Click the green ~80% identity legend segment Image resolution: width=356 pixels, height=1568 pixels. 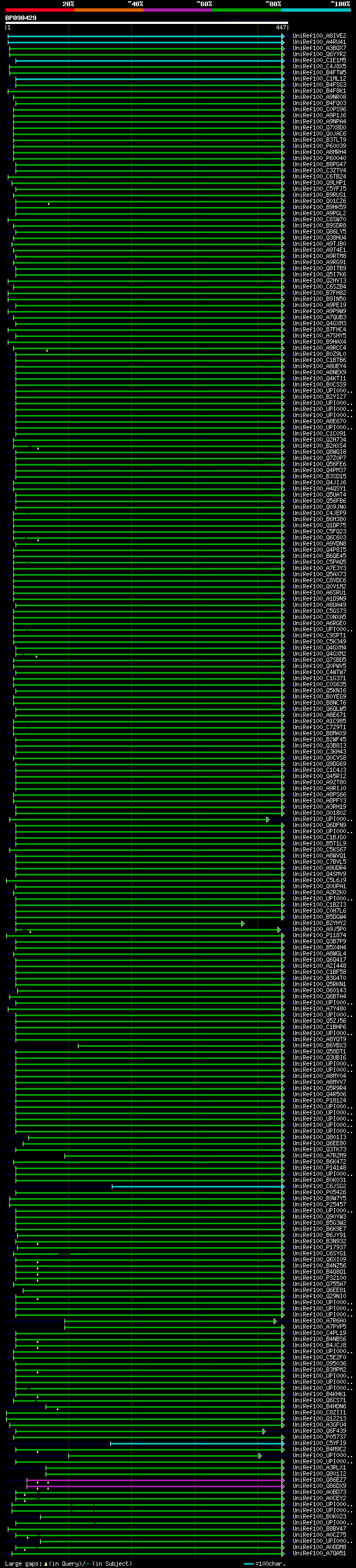(247, 10)
